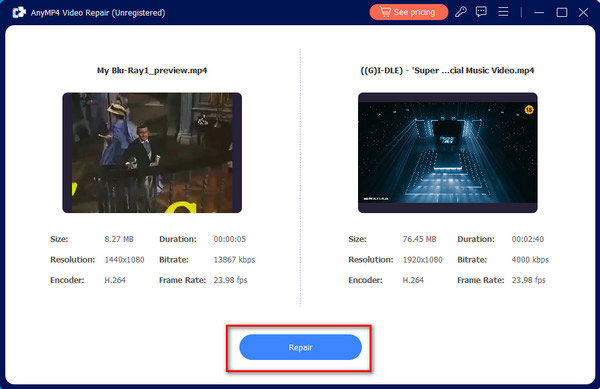The image size is (600, 389).
Task: Click the 1920x1080 resolution value
Action: [422, 260]
